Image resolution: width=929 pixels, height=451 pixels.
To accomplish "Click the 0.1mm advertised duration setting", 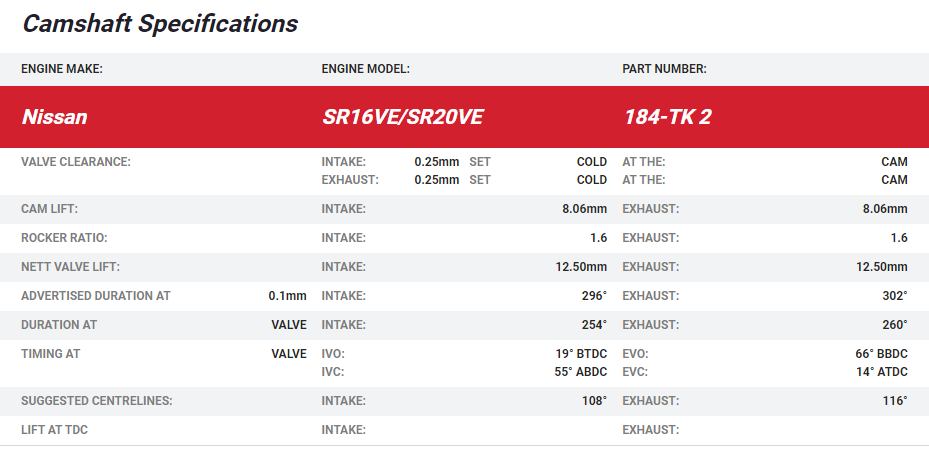I will click(287, 296).
